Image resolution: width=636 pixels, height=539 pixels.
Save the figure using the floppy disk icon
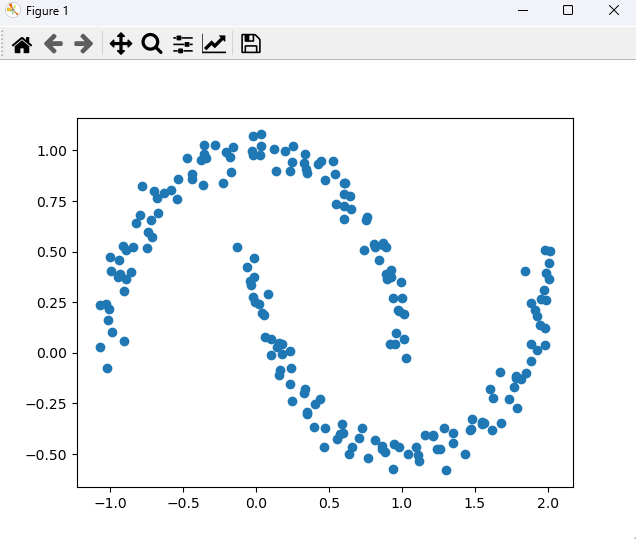coord(251,44)
